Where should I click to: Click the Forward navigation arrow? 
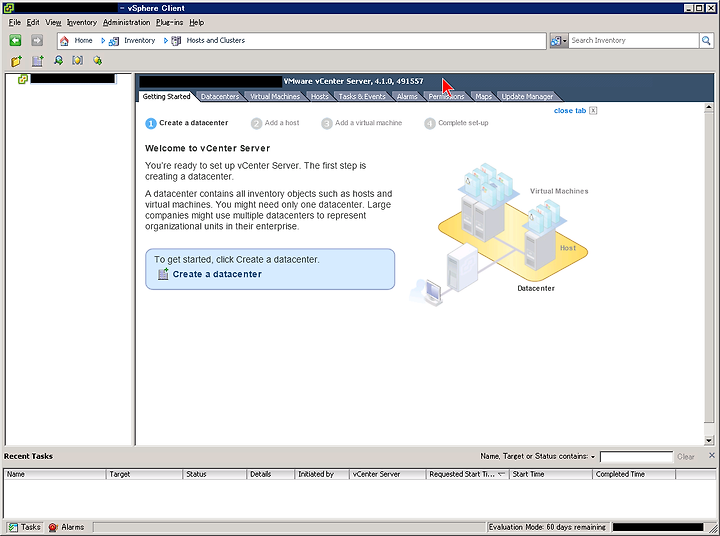37,40
